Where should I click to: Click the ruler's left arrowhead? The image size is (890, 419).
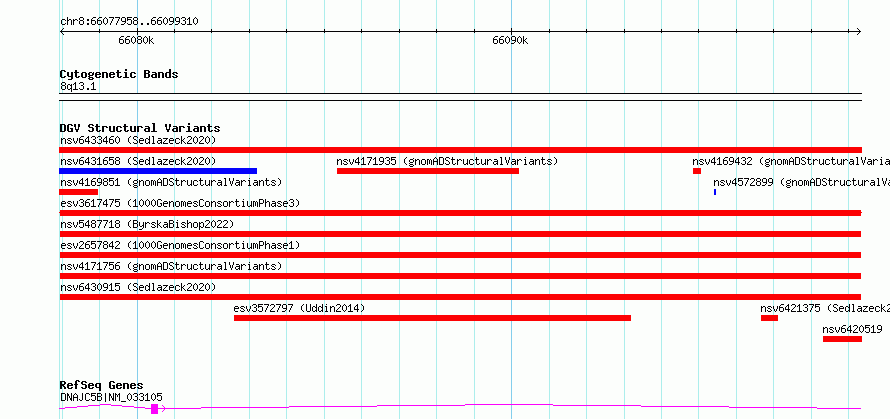pyautogui.click(x=63, y=32)
